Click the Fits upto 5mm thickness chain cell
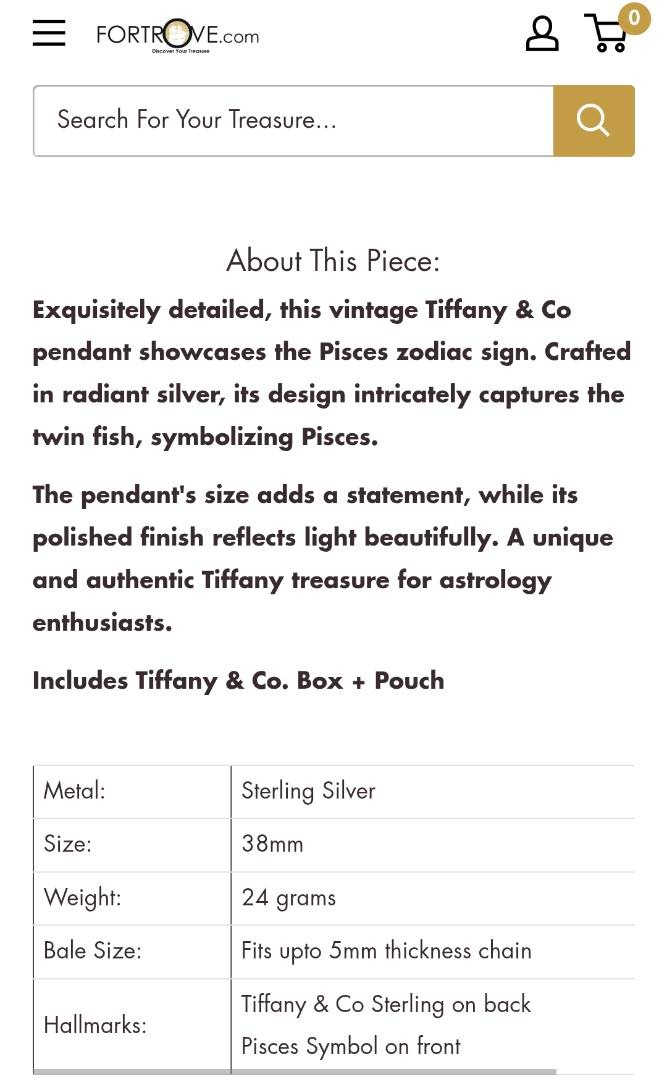This screenshot has width=667, height=1080. point(386,951)
